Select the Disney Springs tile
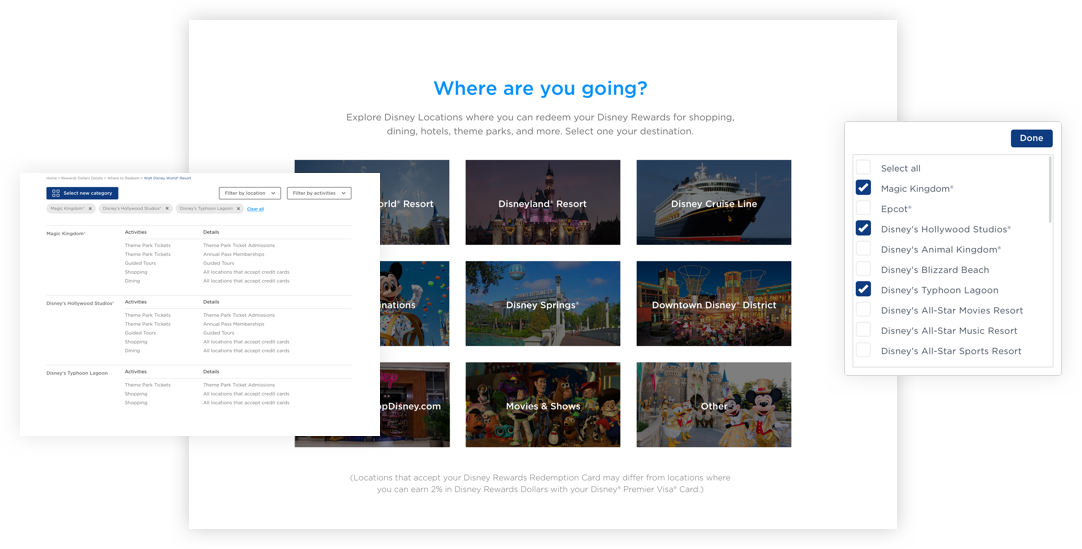The width and height of the screenshot is (1082, 549). click(542, 303)
